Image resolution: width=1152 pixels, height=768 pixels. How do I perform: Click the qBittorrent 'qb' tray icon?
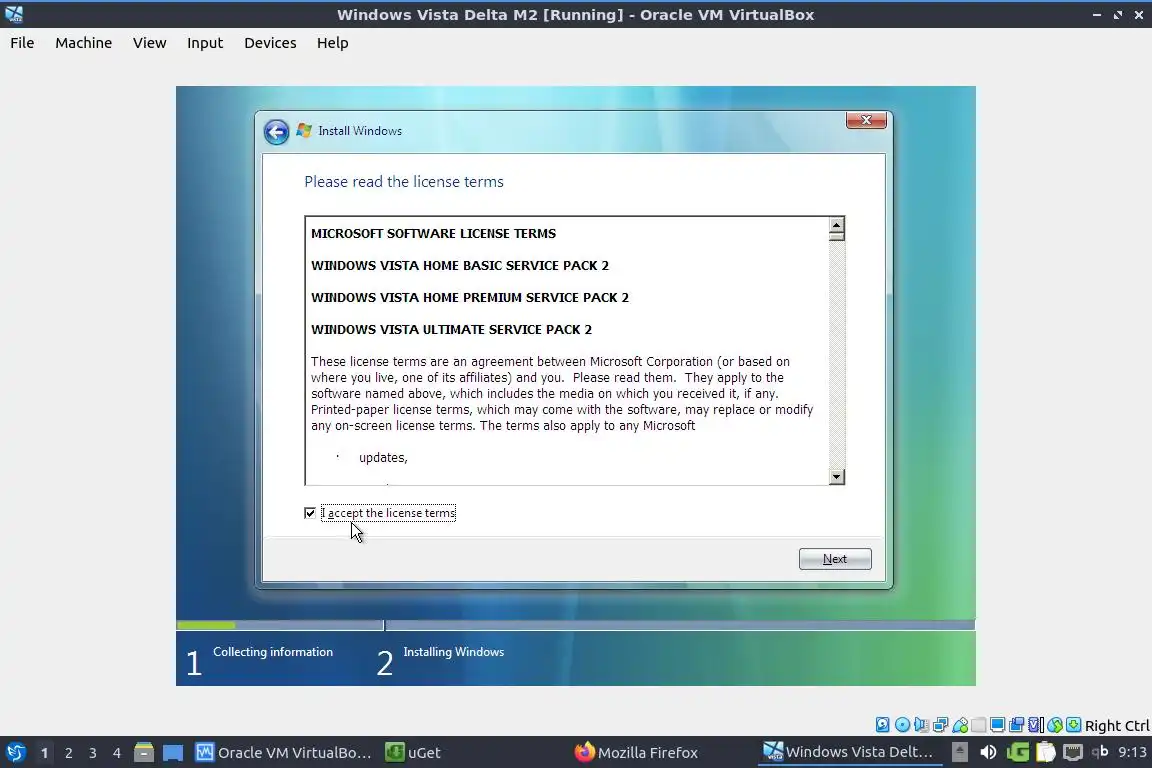(x=1100, y=751)
